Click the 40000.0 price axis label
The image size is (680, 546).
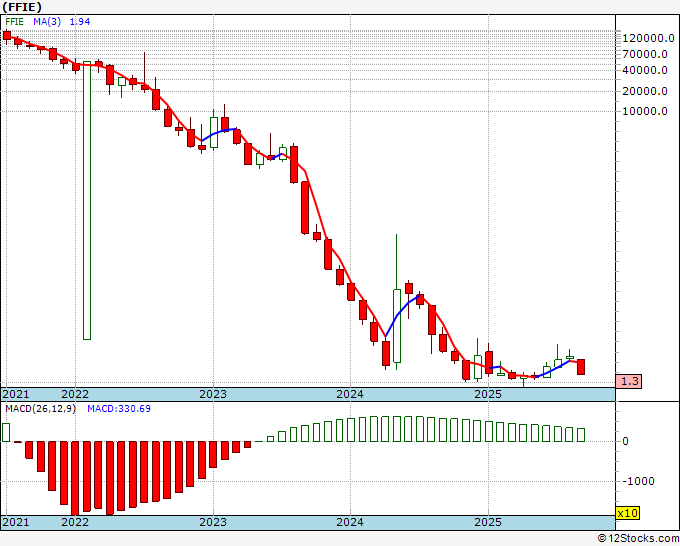coord(645,70)
